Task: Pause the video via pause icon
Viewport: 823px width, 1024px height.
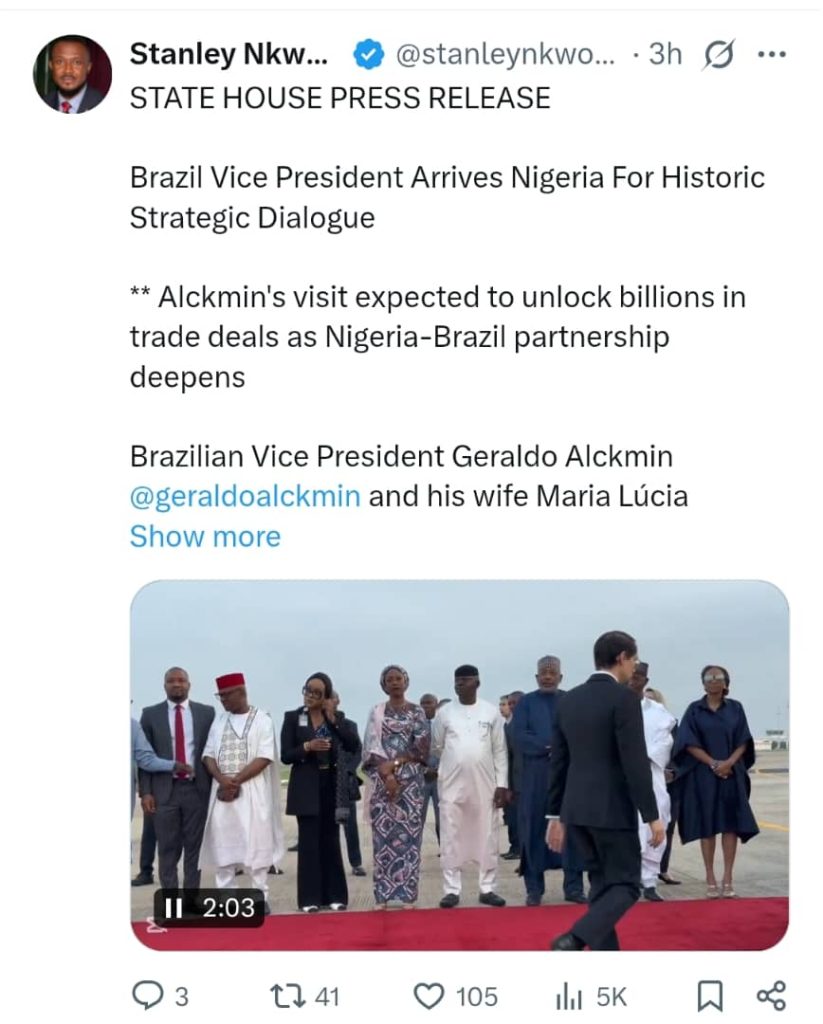Action: pos(173,908)
